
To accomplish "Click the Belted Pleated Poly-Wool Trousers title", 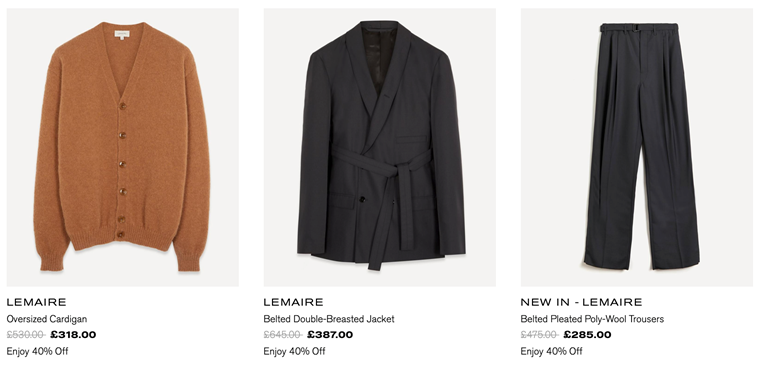I will pos(592,319).
